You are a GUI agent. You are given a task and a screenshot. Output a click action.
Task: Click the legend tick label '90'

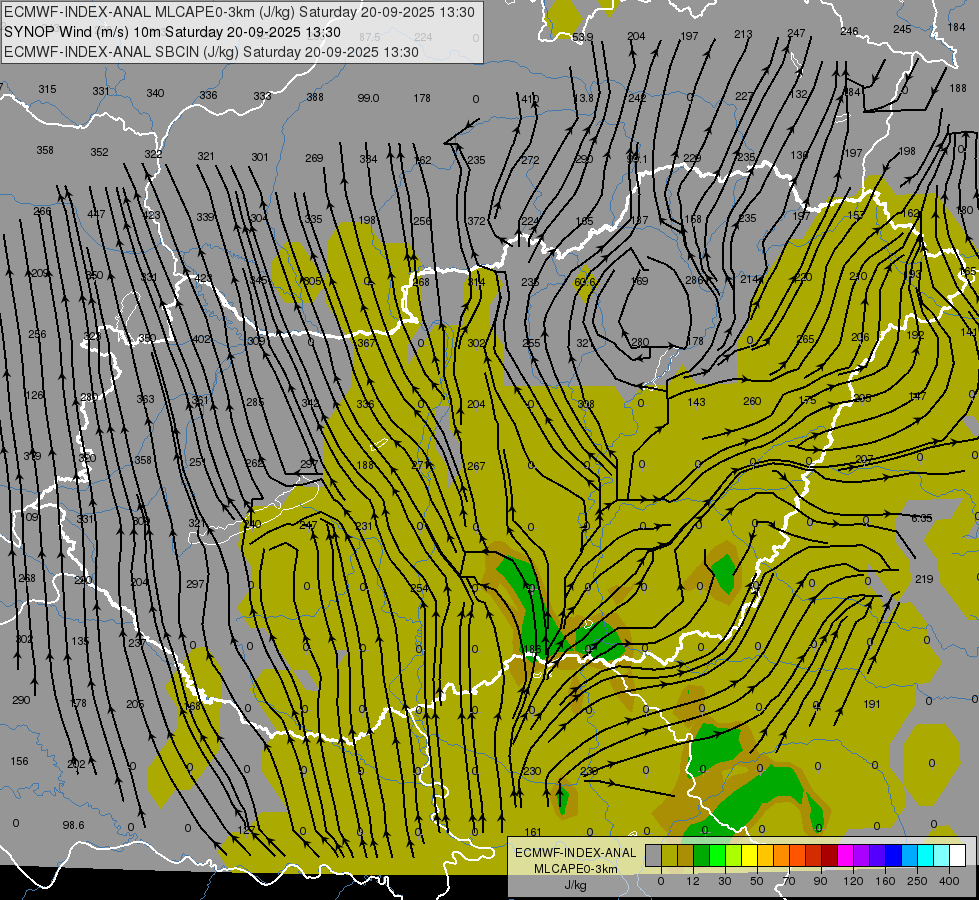(820, 881)
